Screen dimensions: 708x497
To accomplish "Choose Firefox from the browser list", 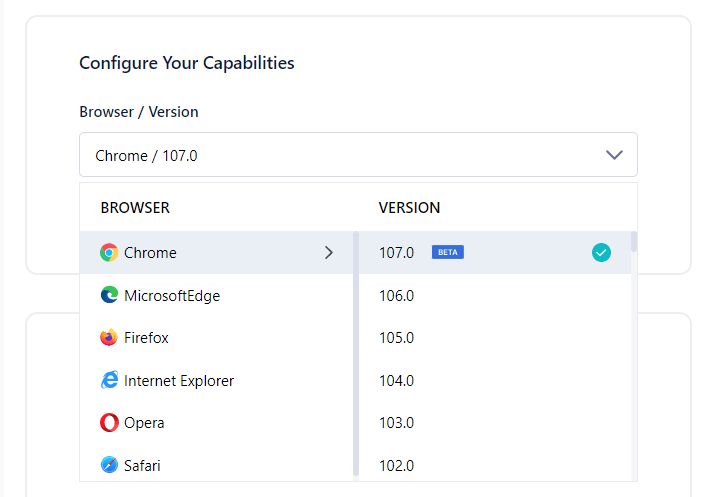I will (x=216, y=337).
